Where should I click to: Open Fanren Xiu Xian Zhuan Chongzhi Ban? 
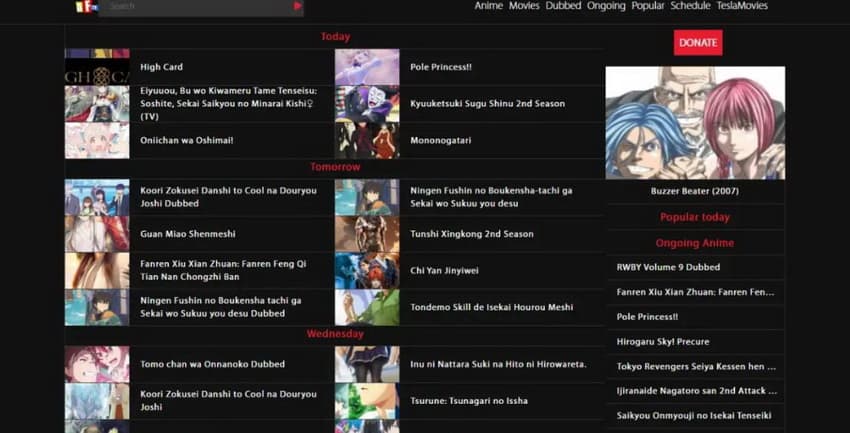[223, 270]
